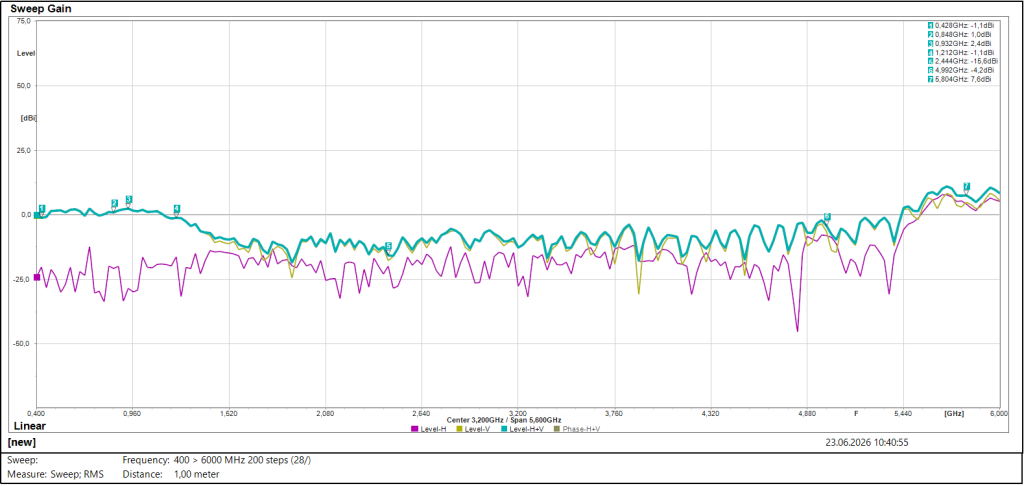Click the timestamp 23.06.2026 10:40:55

(867, 442)
